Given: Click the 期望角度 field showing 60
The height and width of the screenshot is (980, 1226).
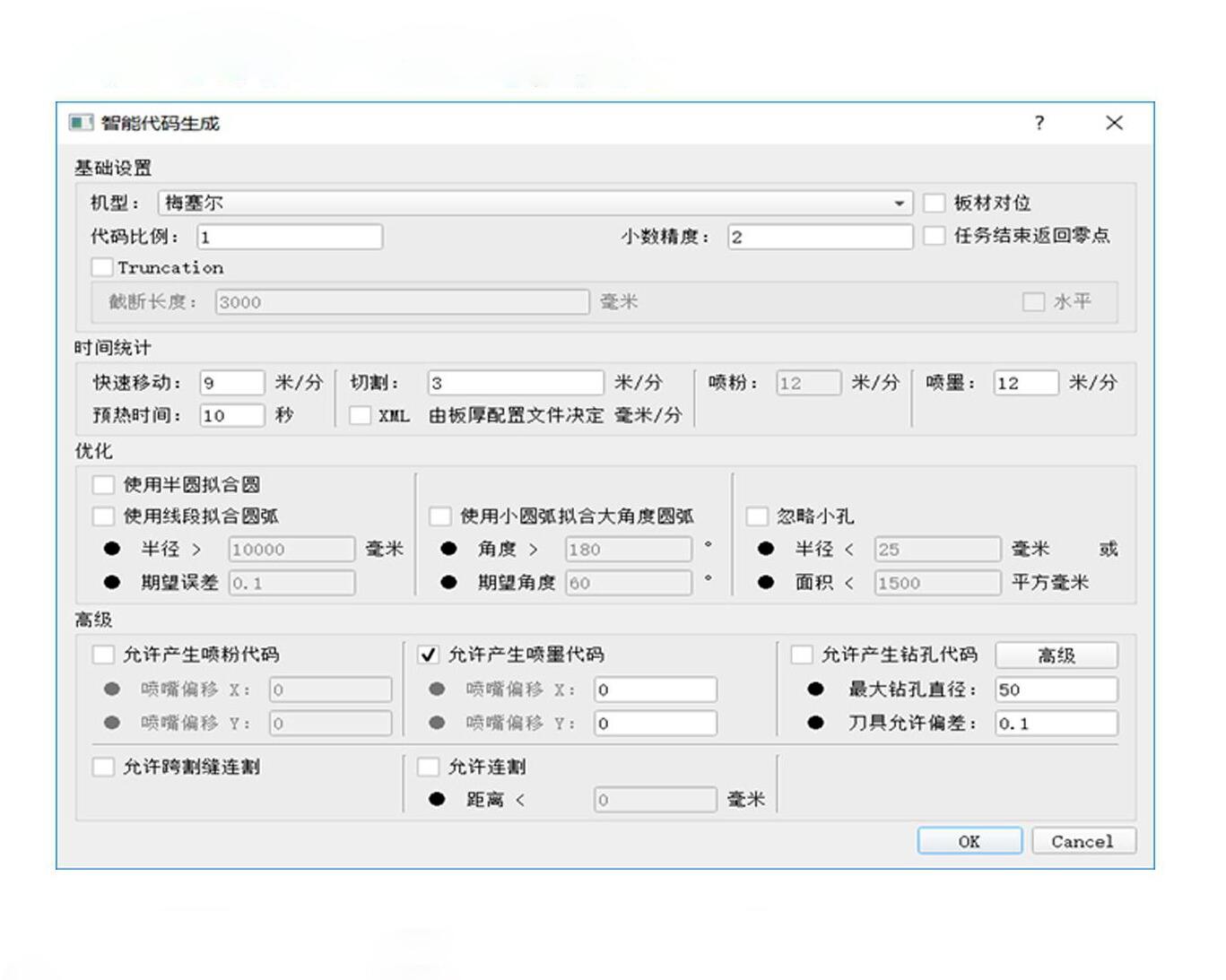Looking at the screenshot, I should point(629,583).
